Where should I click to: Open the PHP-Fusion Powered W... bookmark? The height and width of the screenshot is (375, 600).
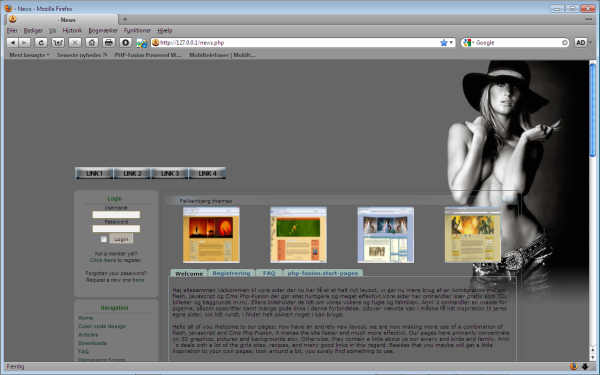point(148,55)
